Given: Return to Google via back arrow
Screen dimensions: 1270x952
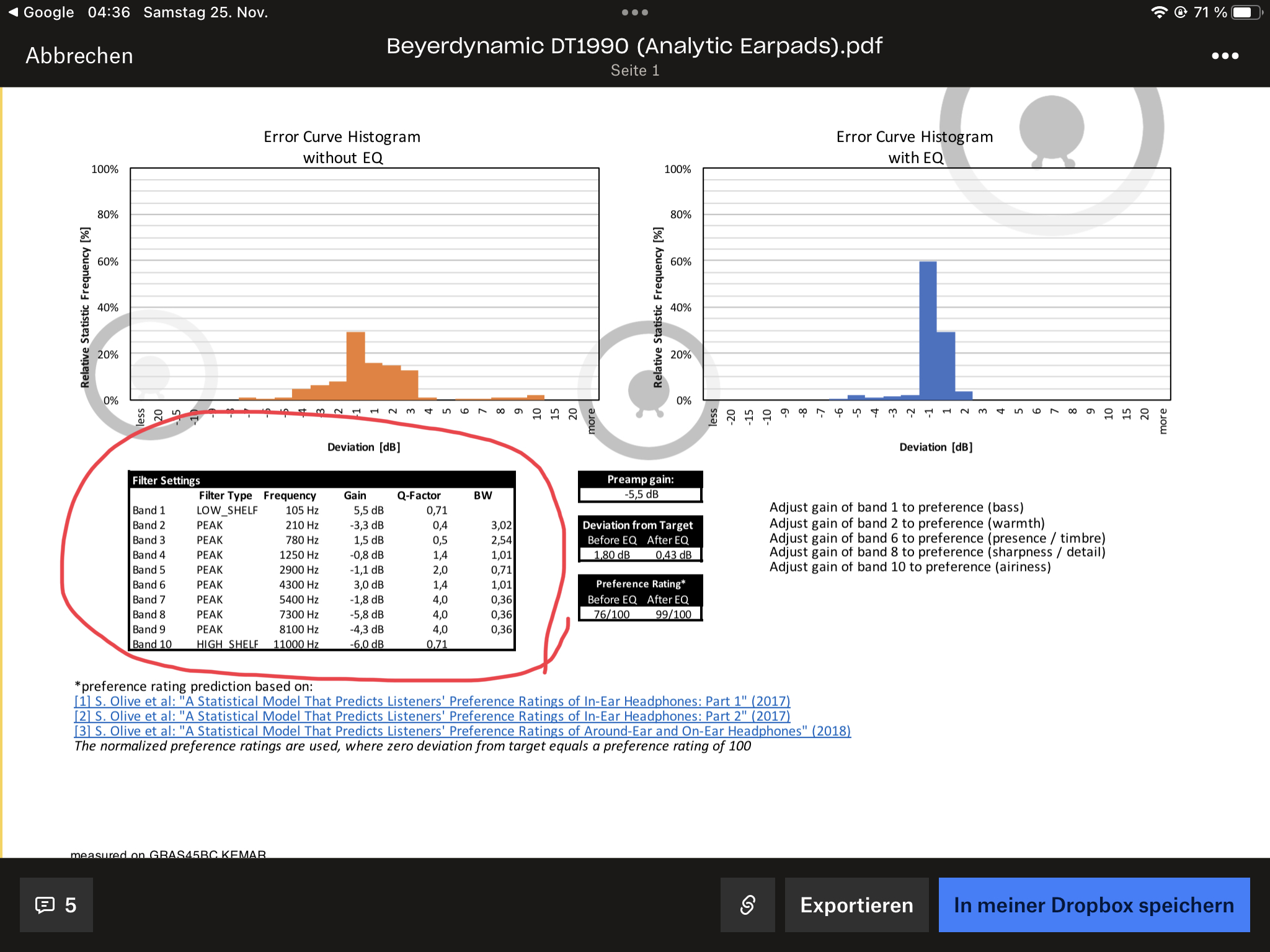Looking at the screenshot, I should pyautogui.click(x=41, y=12).
